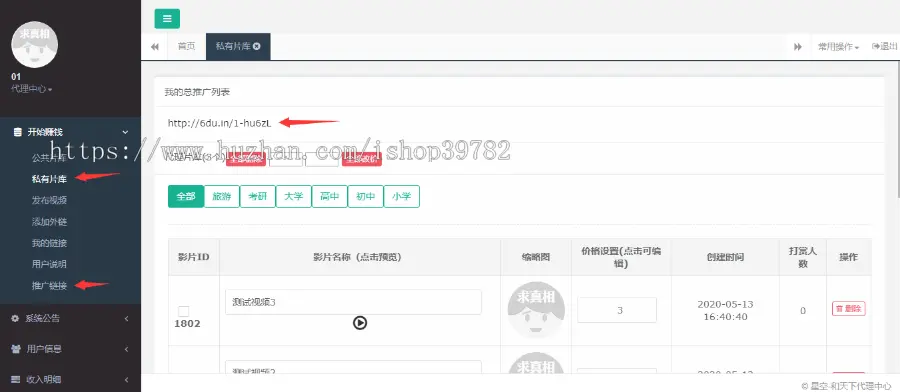Image resolution: width=900 pixels, height=392 pixels.
Task: Select the 私有片库 tab
Action: coord(238,46)
